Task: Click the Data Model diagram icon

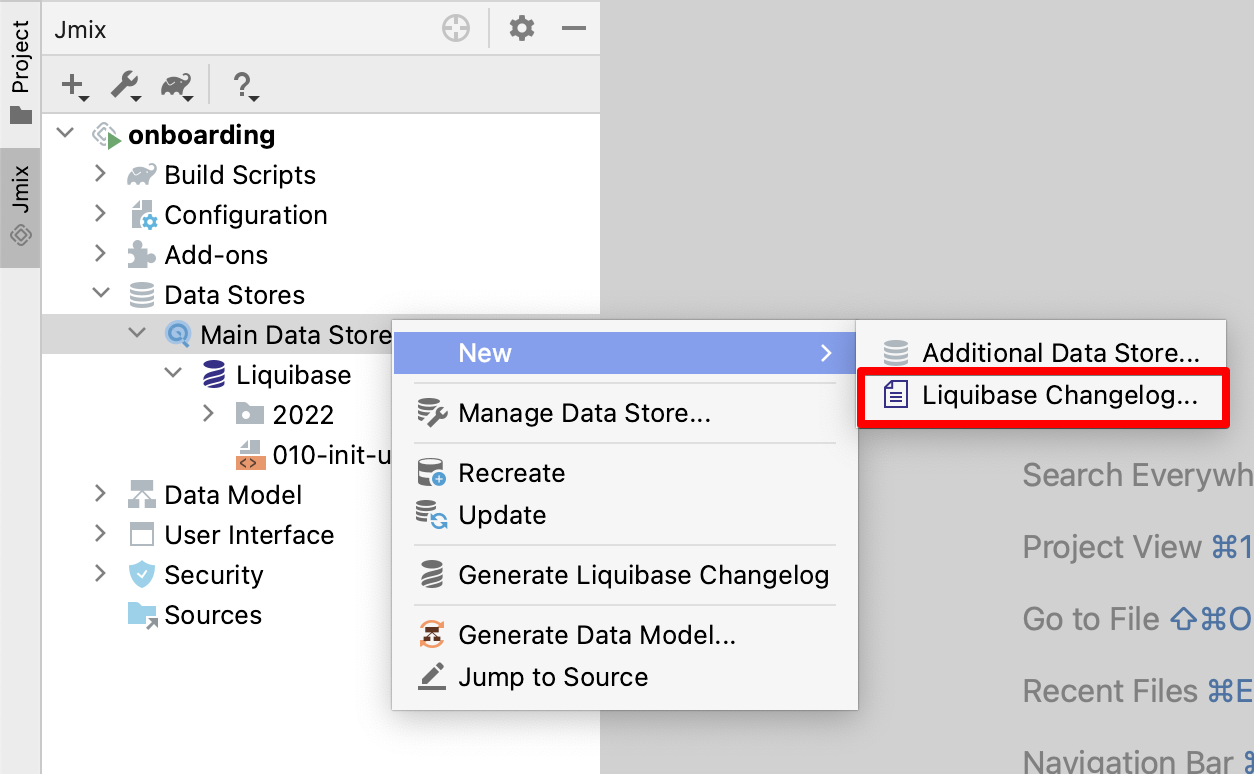Action: click(142, 495)
